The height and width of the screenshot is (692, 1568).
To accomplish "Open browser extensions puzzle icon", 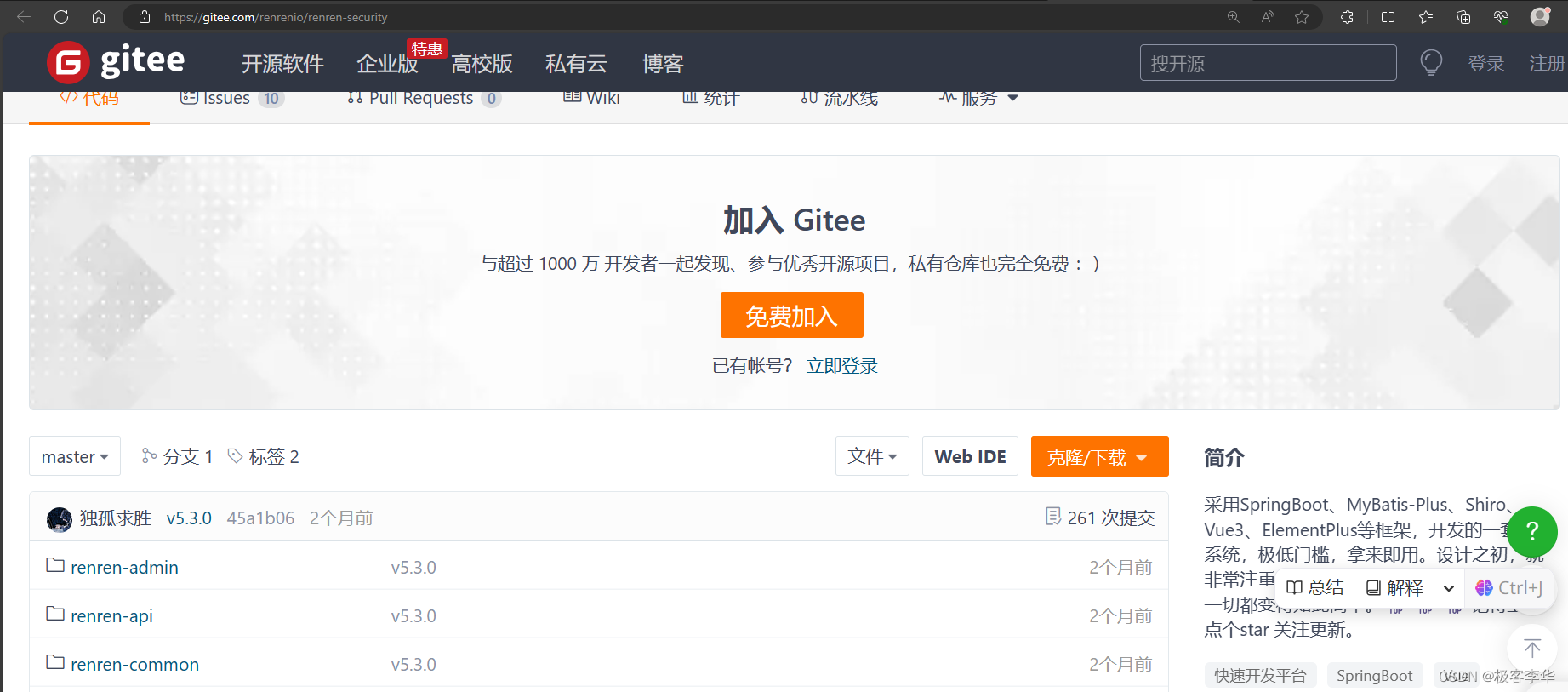I will [1347, 17].
